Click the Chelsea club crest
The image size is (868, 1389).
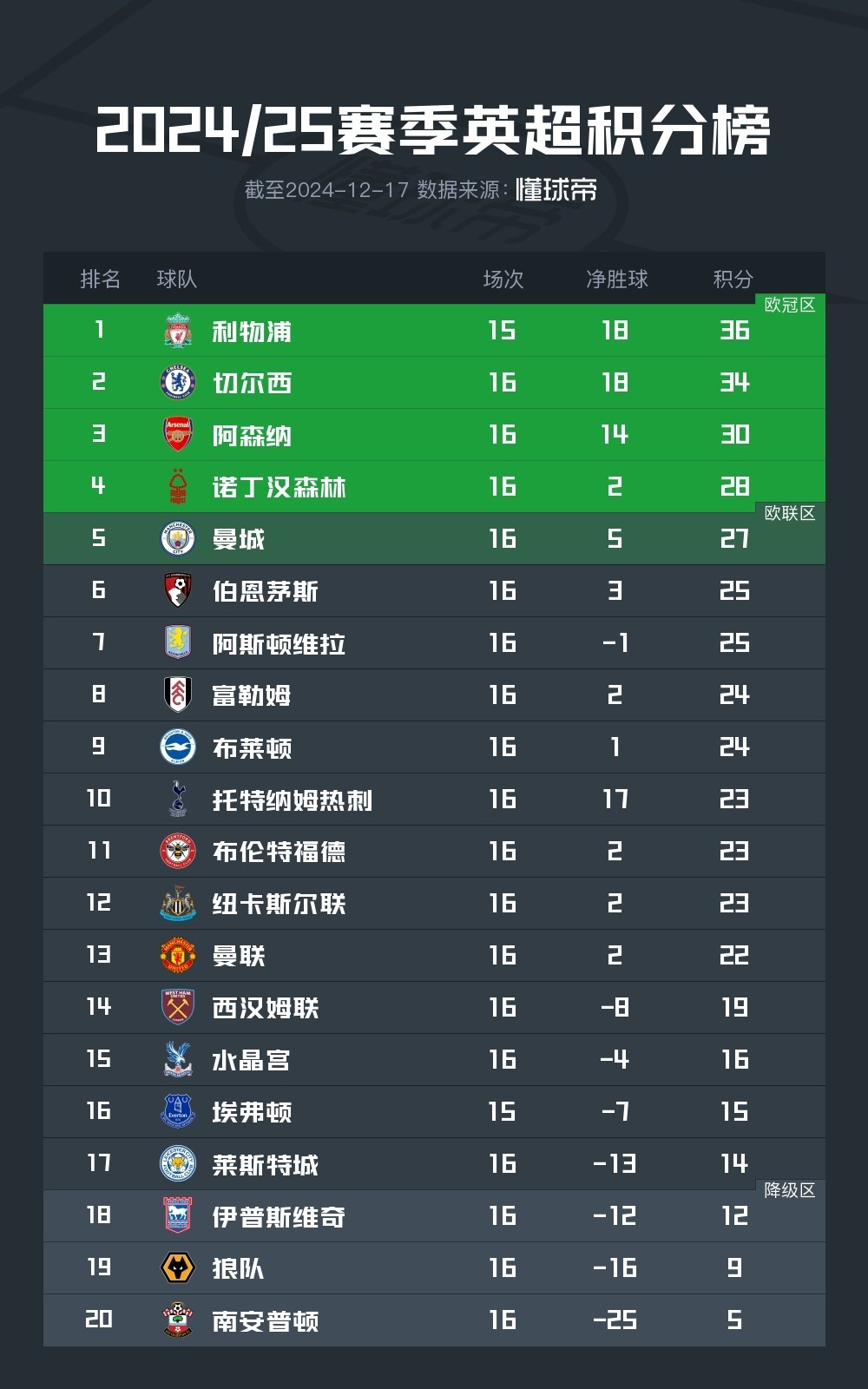coord(178,383)
